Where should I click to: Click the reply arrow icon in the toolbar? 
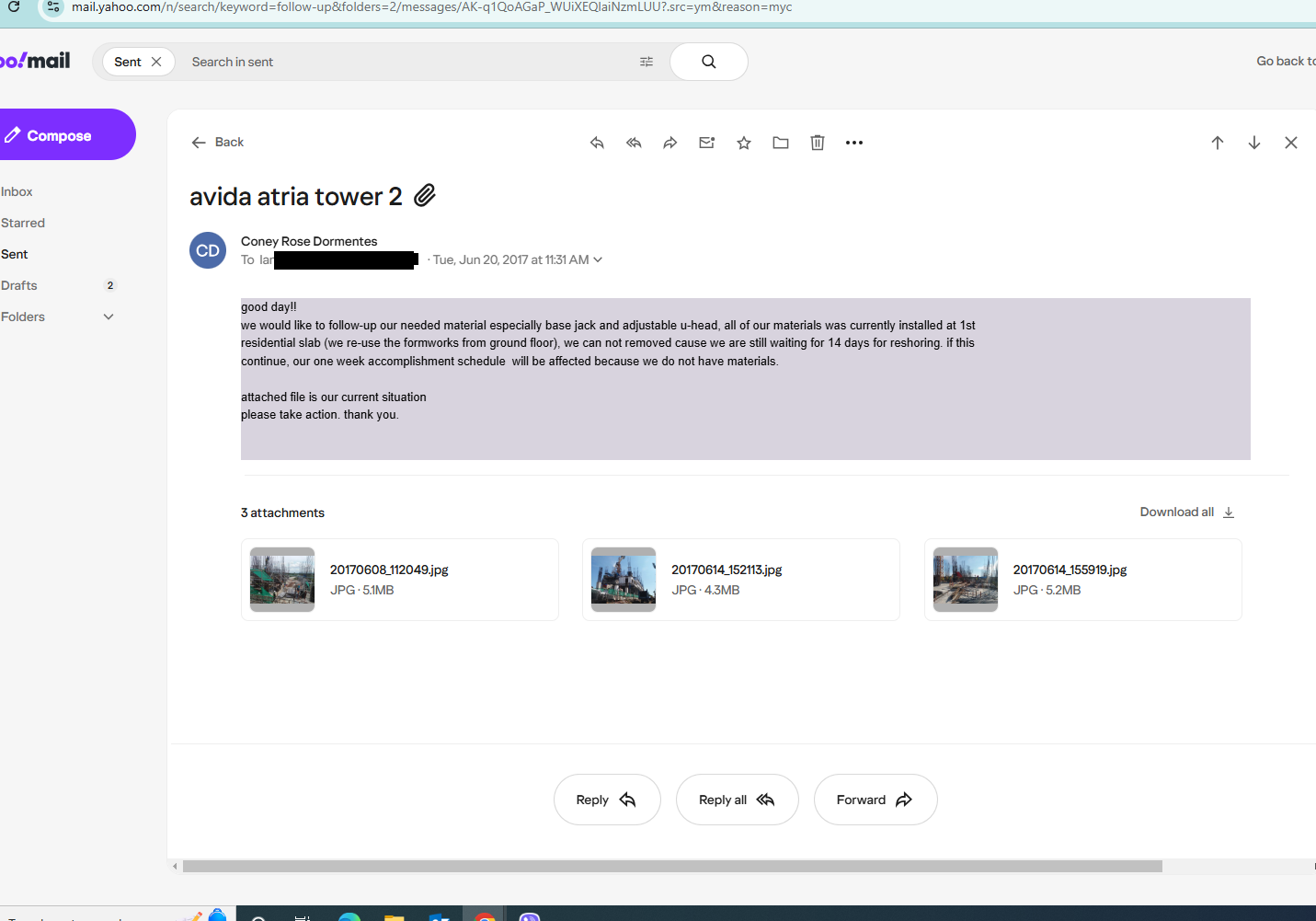pyautogui.click(x=597, y=143)
